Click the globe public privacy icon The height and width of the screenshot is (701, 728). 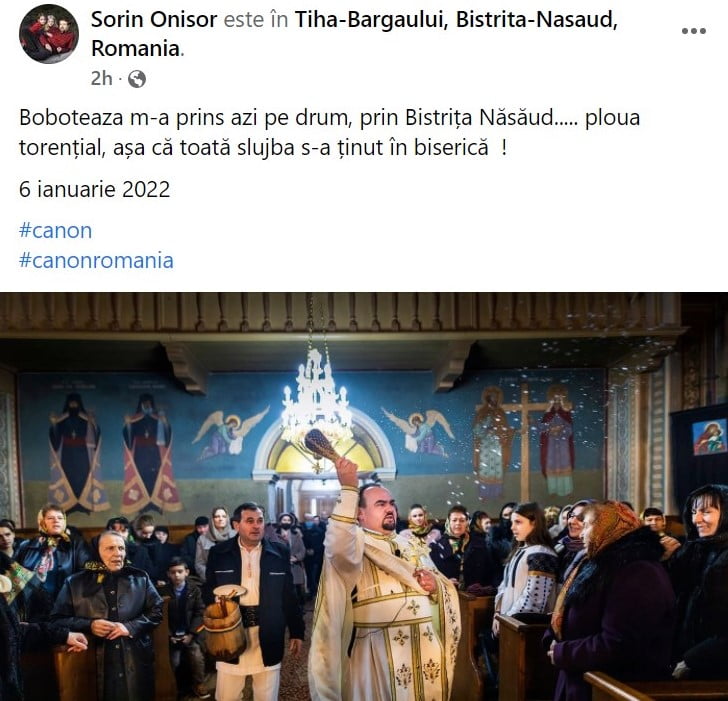137,79
